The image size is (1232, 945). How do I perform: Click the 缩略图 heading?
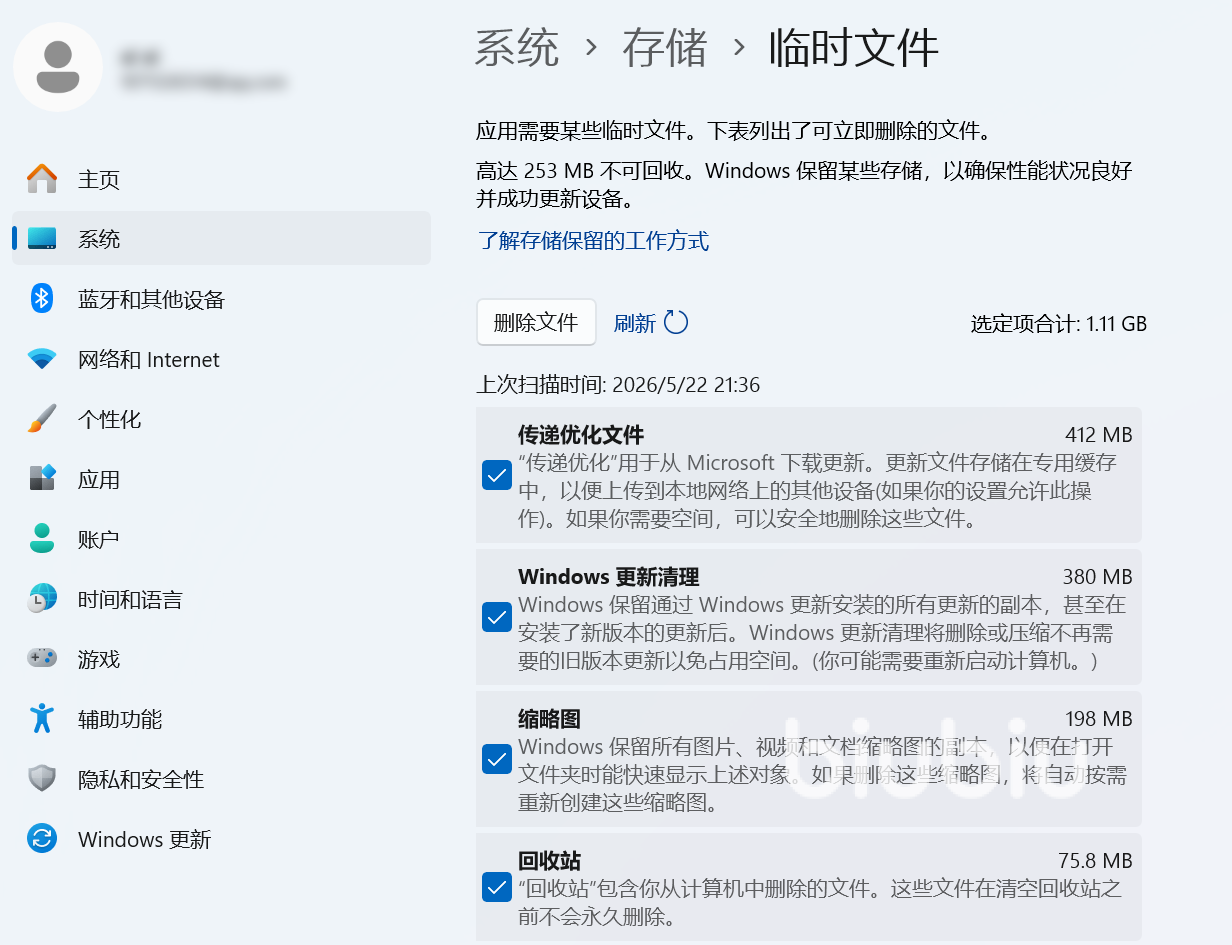(549, 719)
